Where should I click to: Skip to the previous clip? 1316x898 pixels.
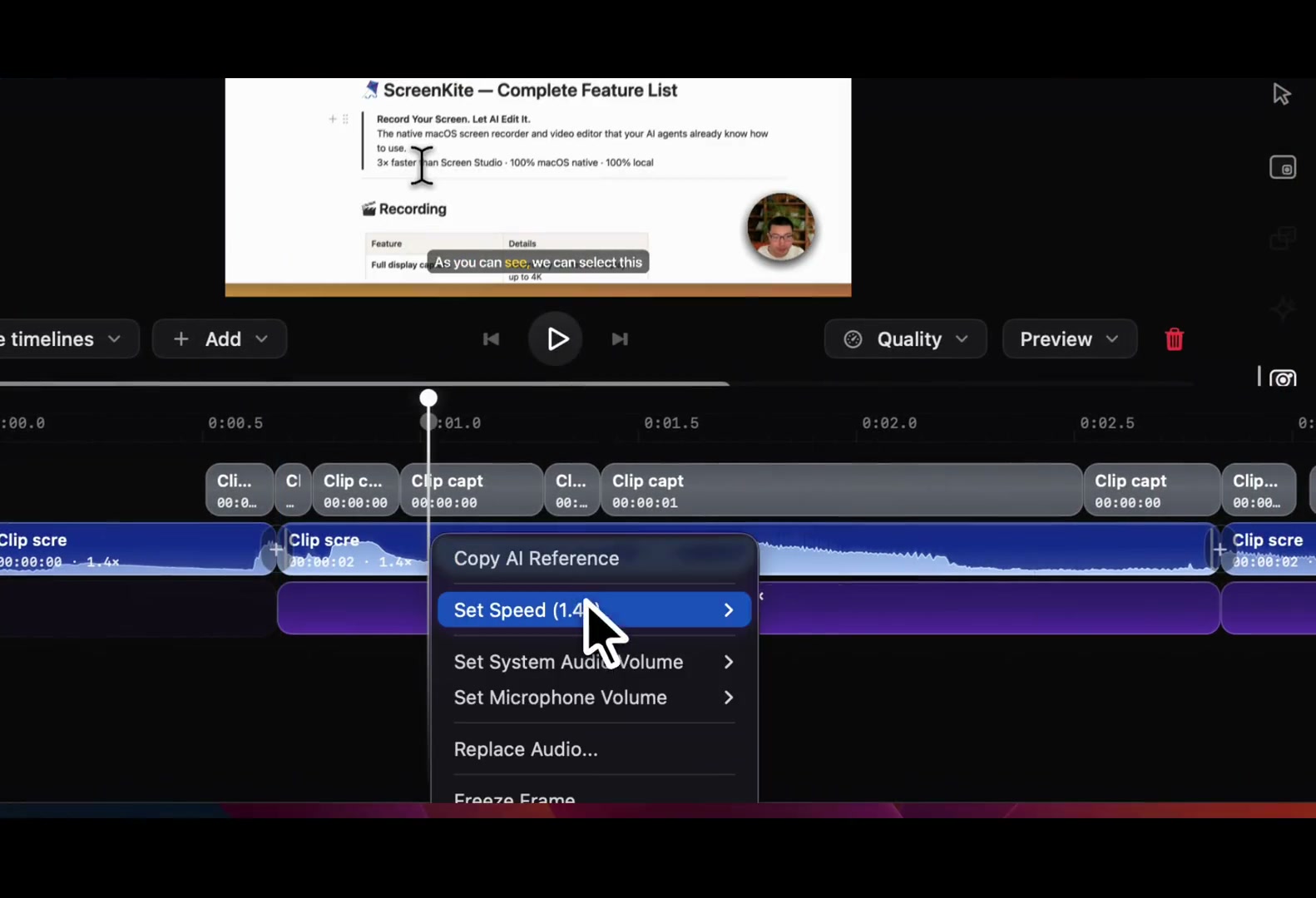(x=491, y=339)
